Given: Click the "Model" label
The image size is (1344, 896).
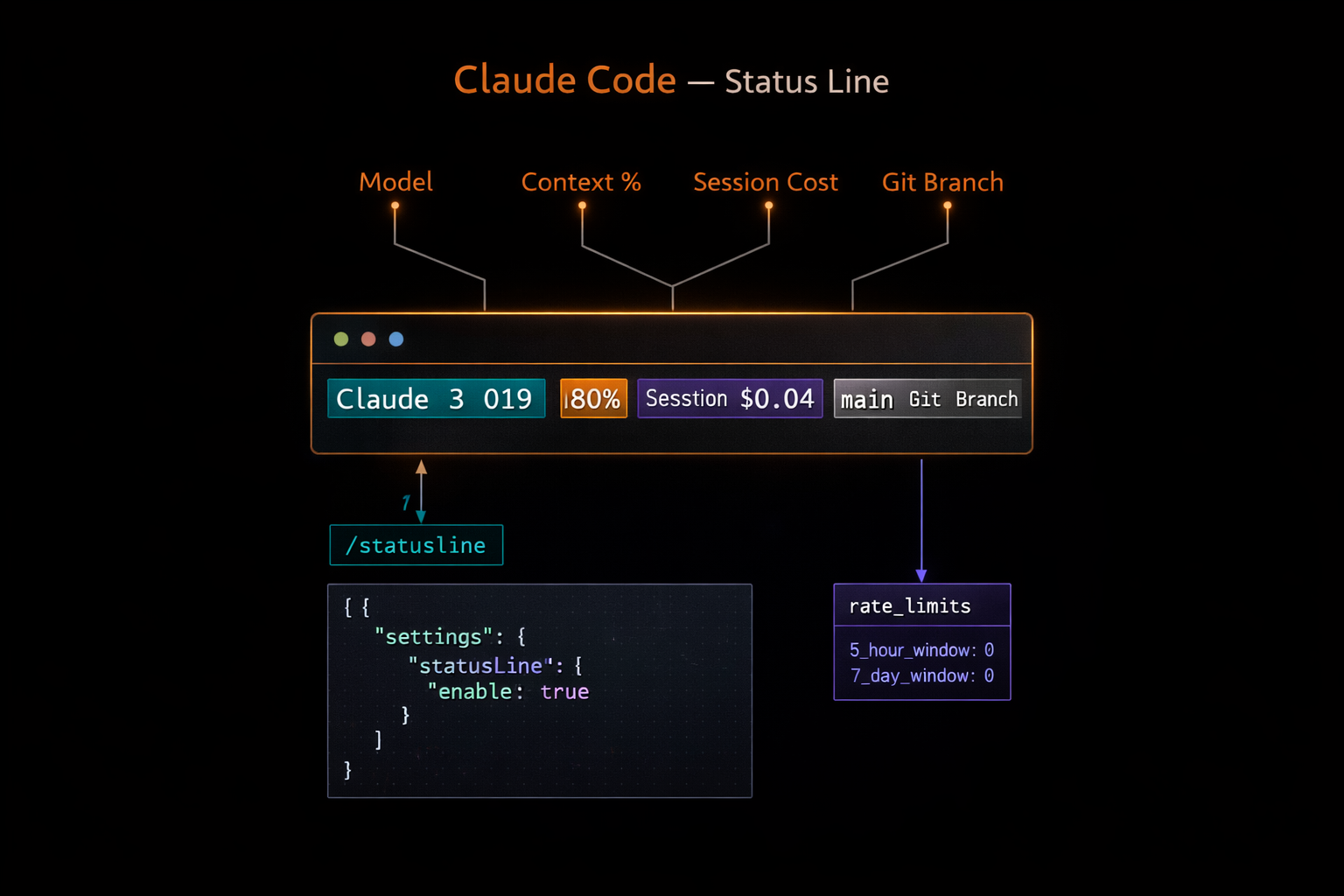Looking at the screenshot, I should [x=395, y=182].
